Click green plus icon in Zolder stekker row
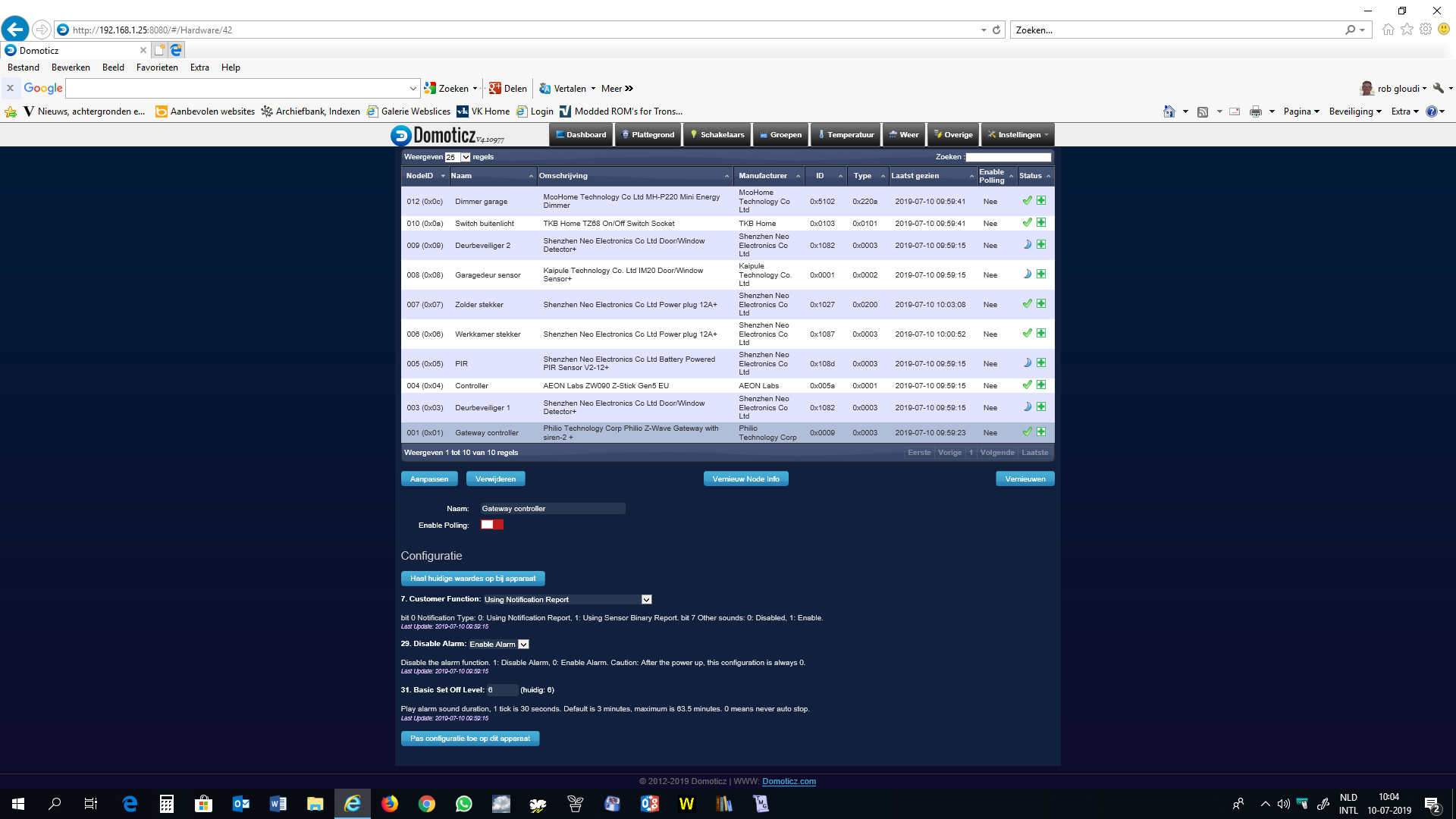 [x=1041, y=304]
